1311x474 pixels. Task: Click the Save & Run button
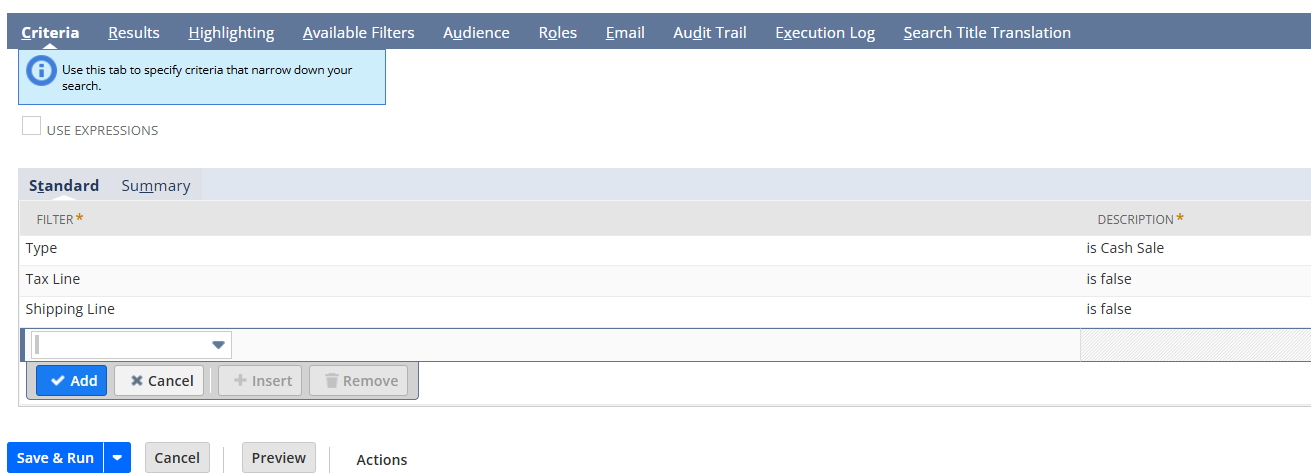pyautogui.click(x=56, y=458)
